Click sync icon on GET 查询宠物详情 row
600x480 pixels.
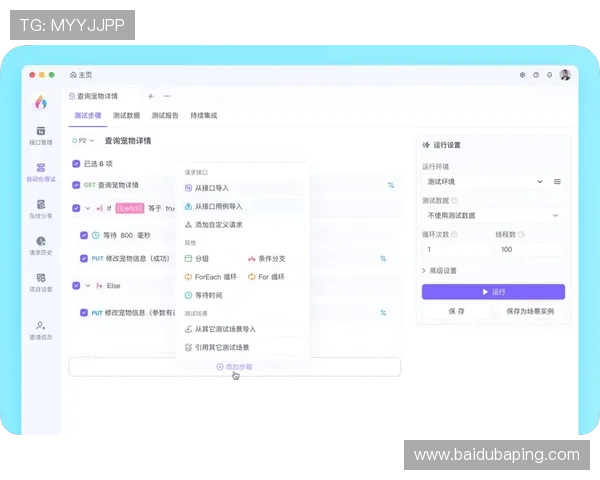tap(391, 185)
